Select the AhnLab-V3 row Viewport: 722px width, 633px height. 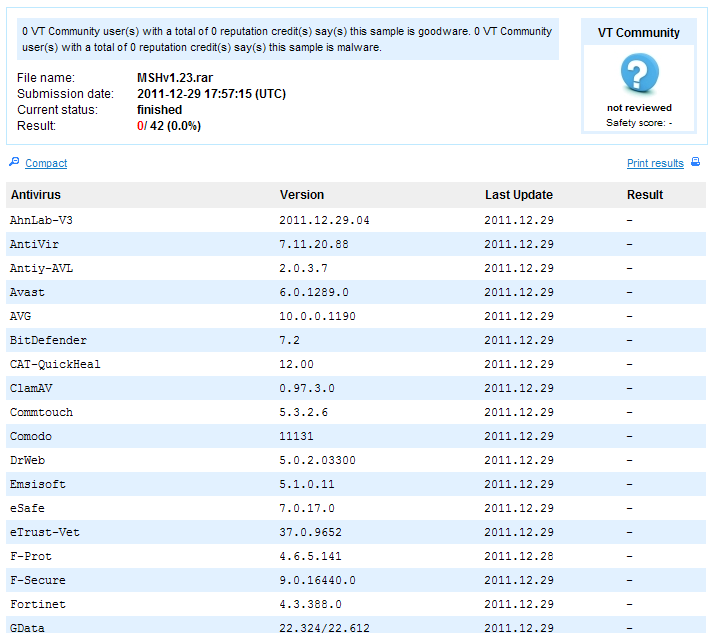click(41, 220)
